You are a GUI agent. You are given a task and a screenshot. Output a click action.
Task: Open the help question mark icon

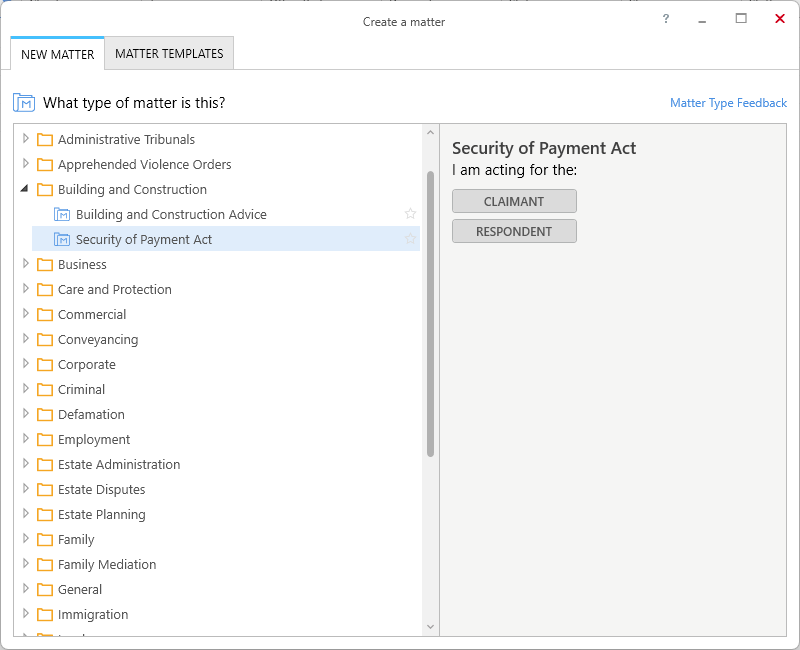pos(666,19)
